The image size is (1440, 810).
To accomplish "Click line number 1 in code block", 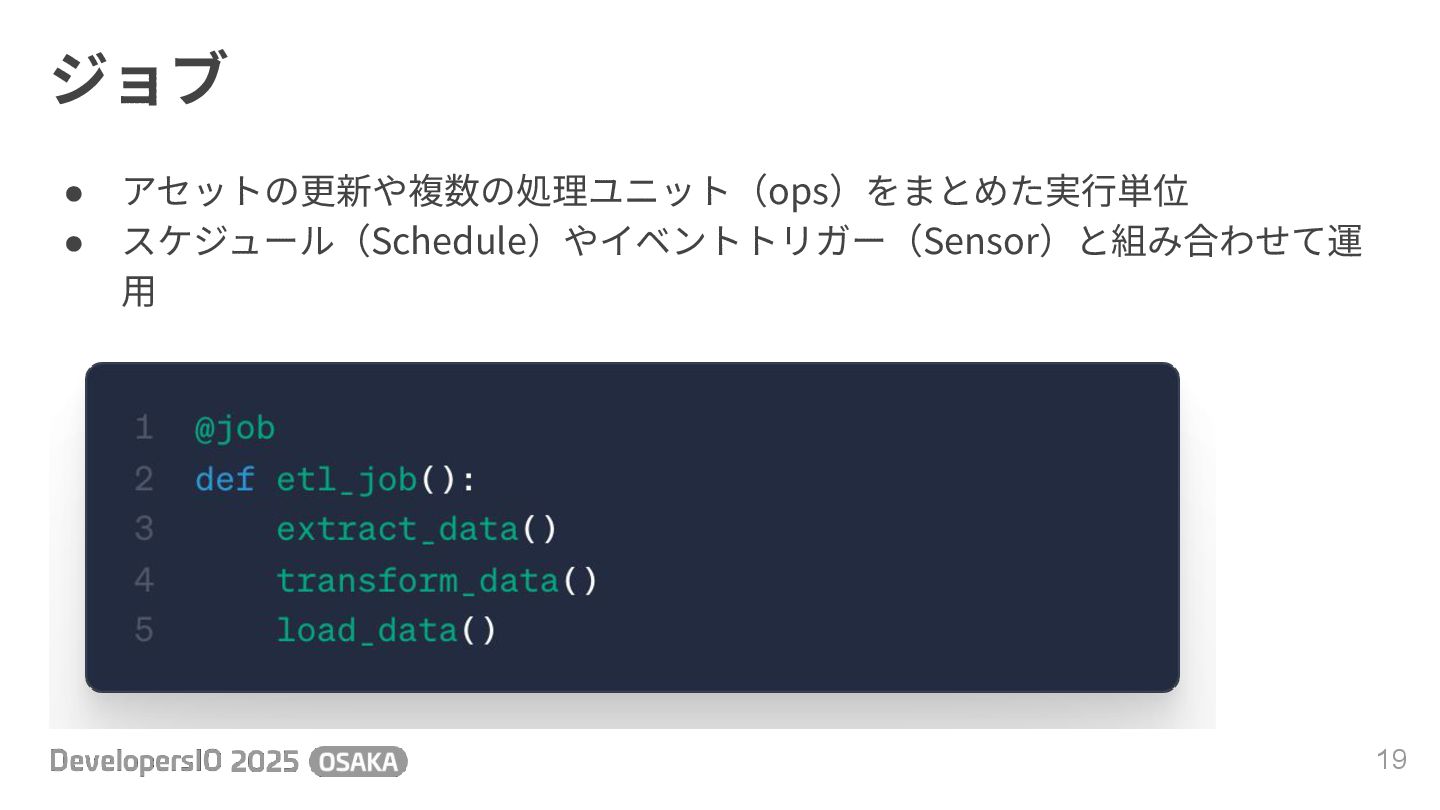I will coord(145,429).
